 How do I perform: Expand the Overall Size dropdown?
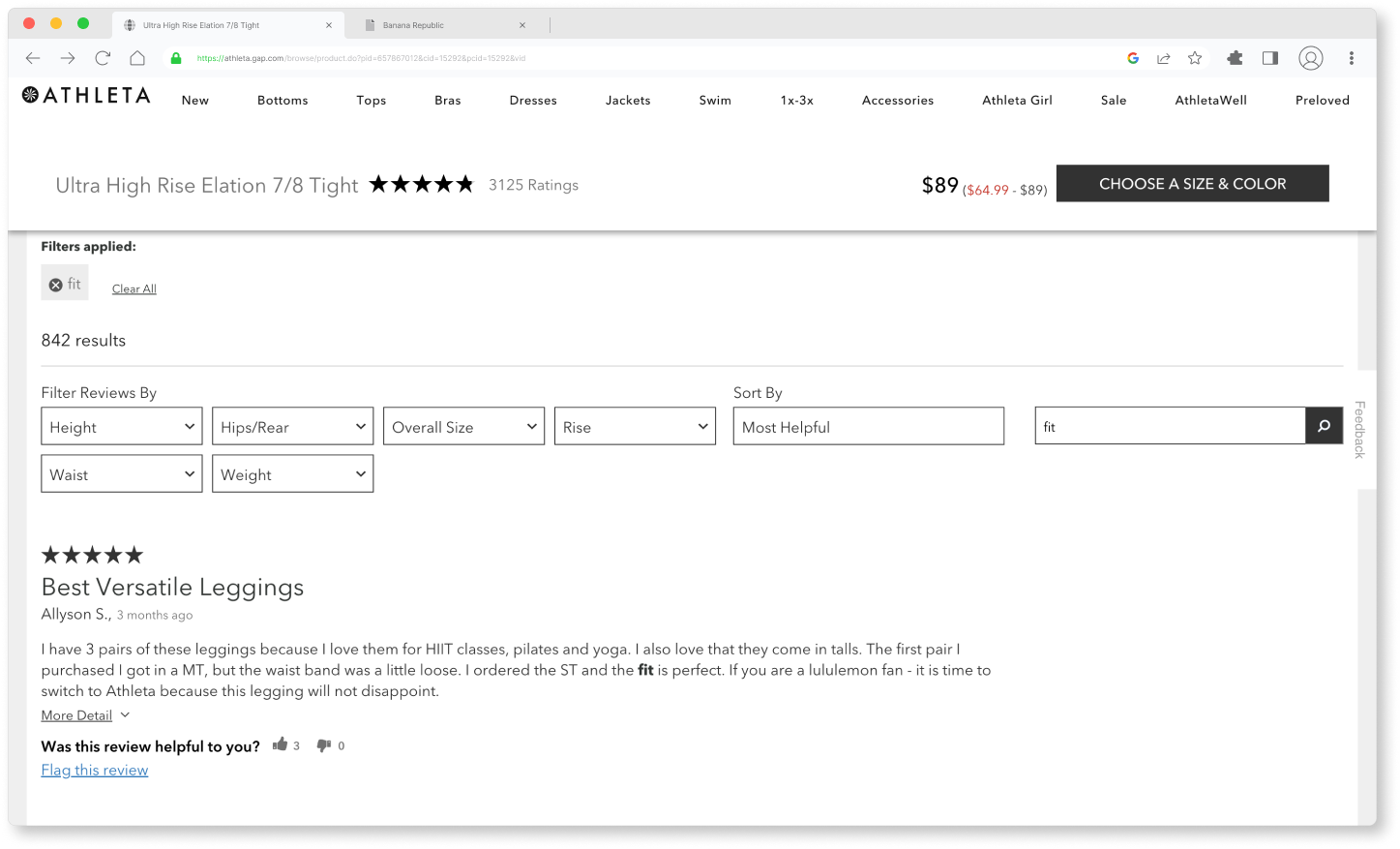coord(463,427)
